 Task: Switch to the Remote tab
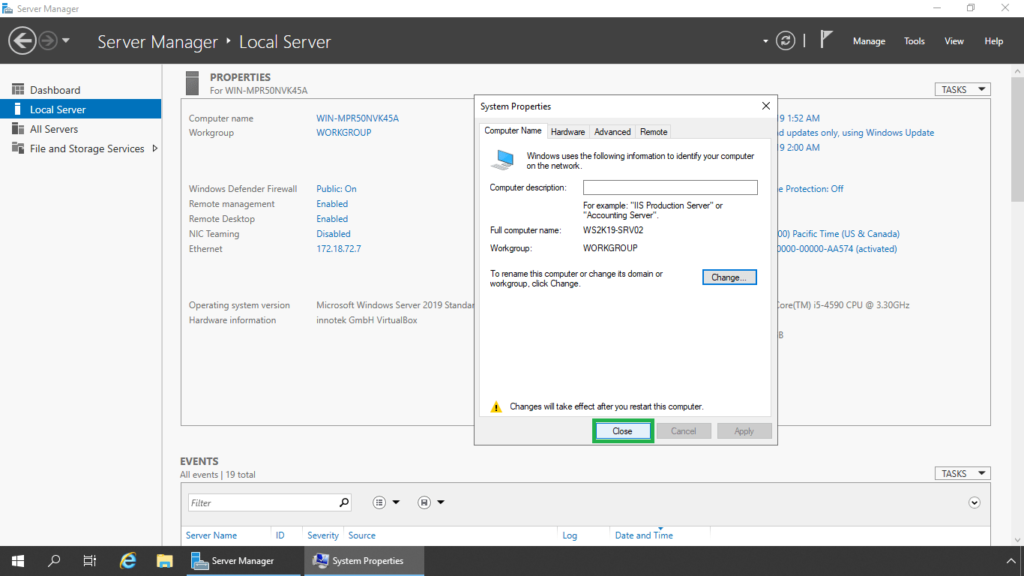pyautogui.click(x=653, y=132)
